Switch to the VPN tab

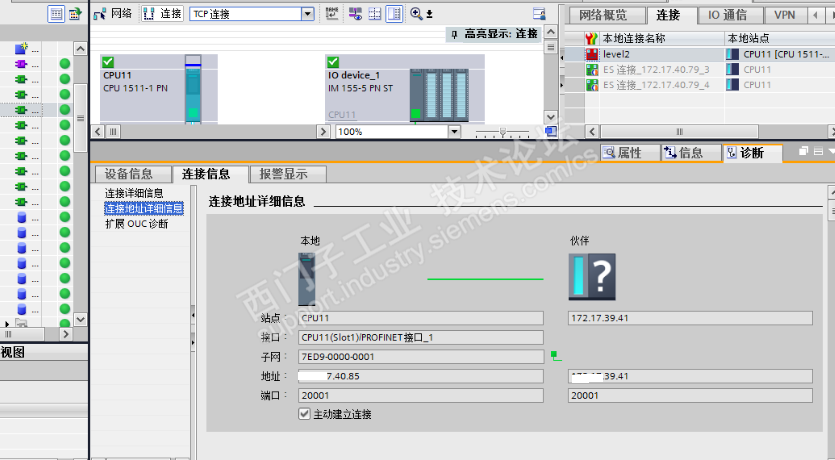pos(784,15)
